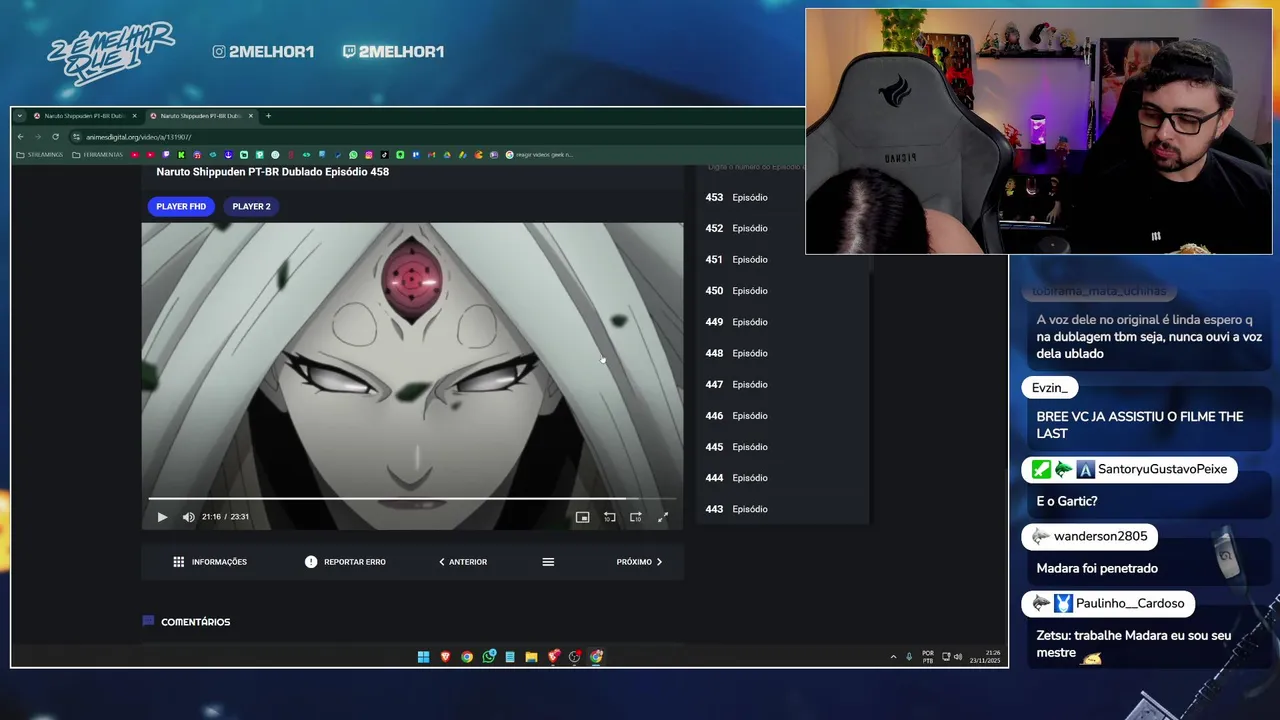This screenshot has width=1280, height=720.
Task: Go to ANTERIOR episode
Action: click(x=463, y=562)
